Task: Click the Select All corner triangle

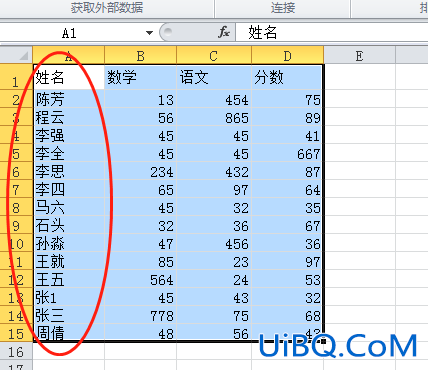Action: point(23,56)
